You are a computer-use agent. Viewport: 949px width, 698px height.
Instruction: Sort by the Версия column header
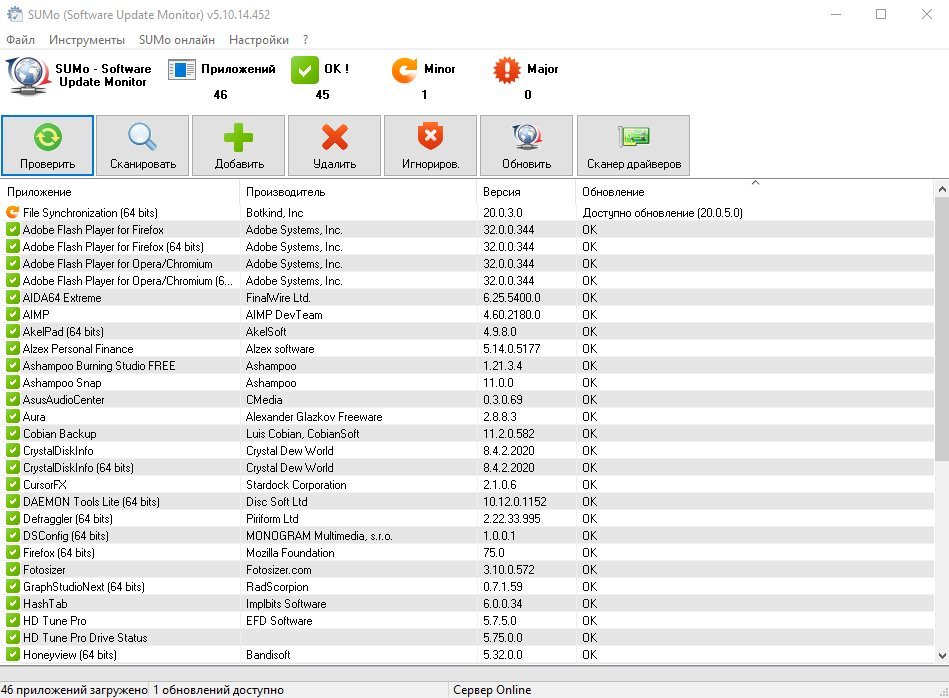tap(501, 192)
